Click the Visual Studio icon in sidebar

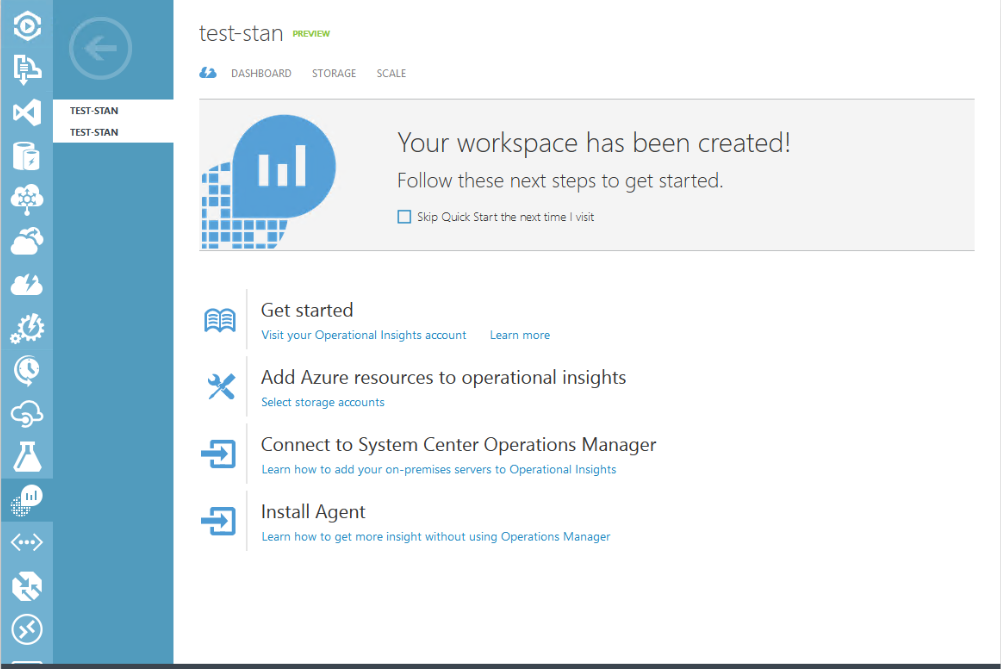click(26, 112)
